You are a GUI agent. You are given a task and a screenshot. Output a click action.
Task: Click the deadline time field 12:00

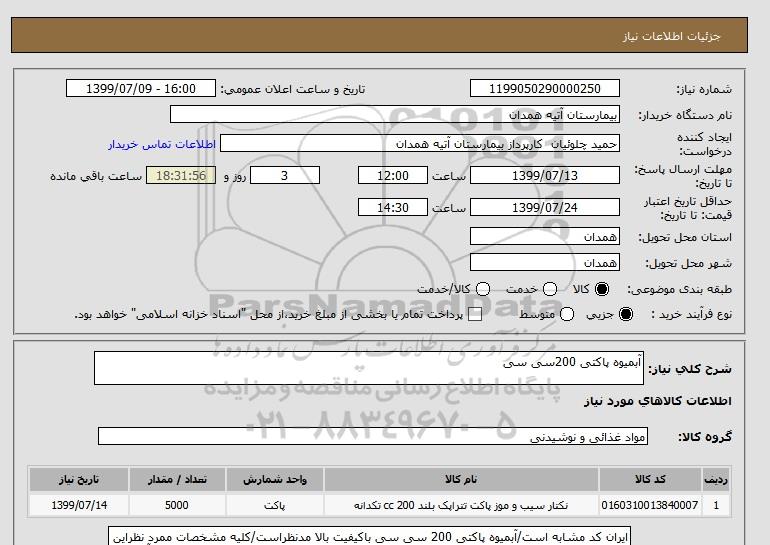click(x=393, y=175)
